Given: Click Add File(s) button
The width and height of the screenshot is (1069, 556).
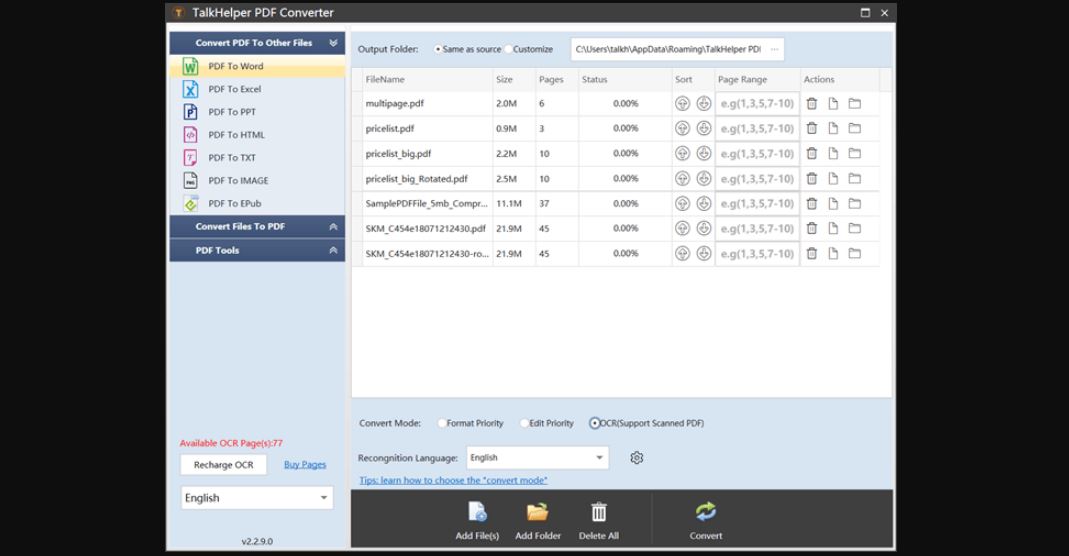Looking at the screenshot, I should click(477, 521).
